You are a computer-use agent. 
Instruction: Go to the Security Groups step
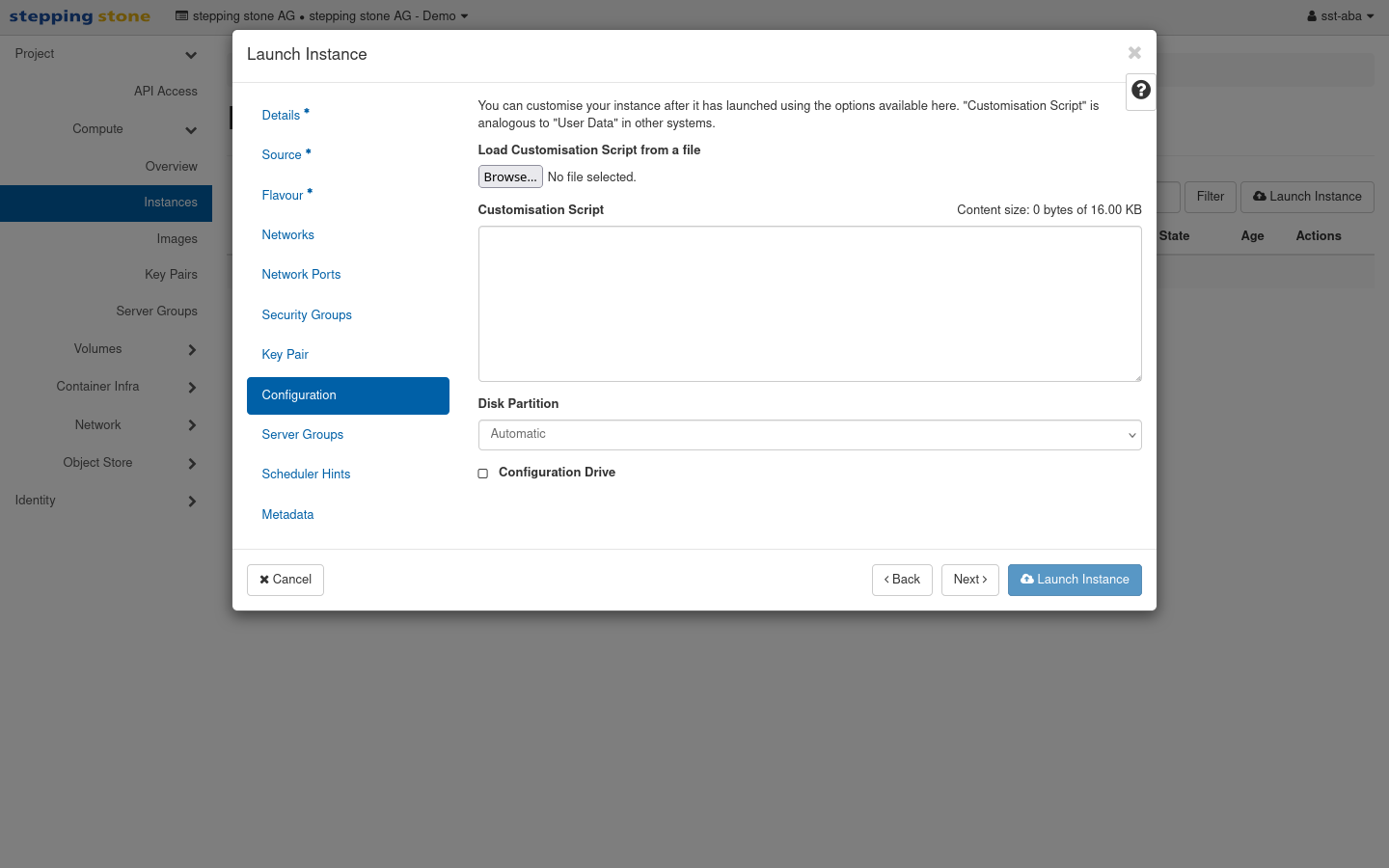coord(348,314)
